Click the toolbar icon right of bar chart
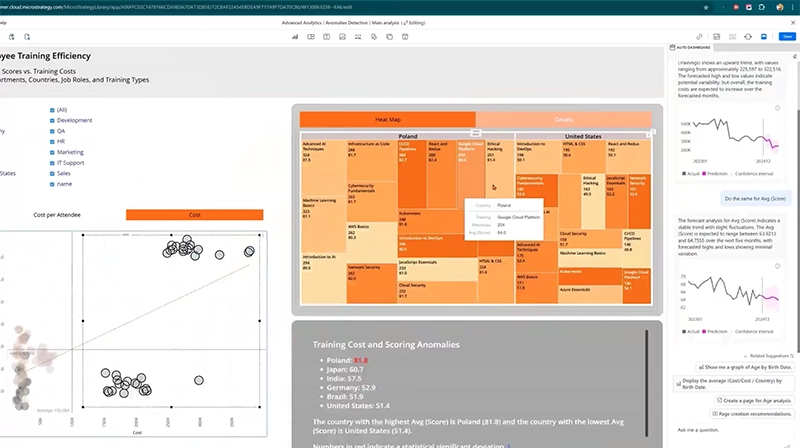The width and height of the screenshot is (800, 448). pos(311,37)
